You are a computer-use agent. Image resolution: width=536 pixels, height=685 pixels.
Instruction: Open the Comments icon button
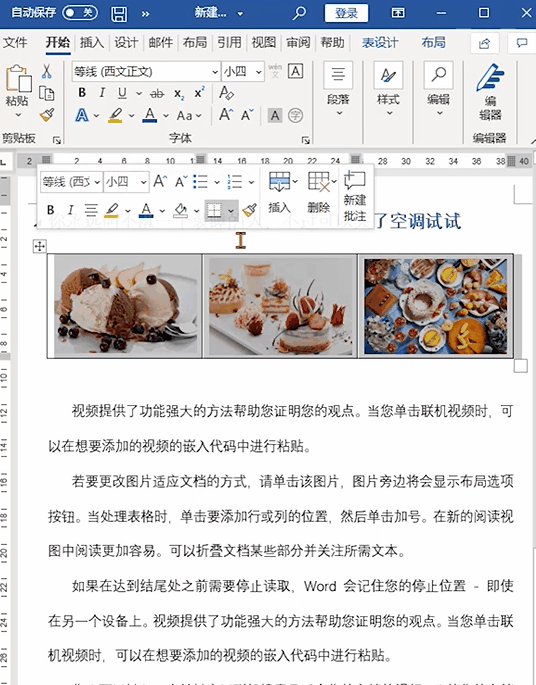tap(522, 43)
